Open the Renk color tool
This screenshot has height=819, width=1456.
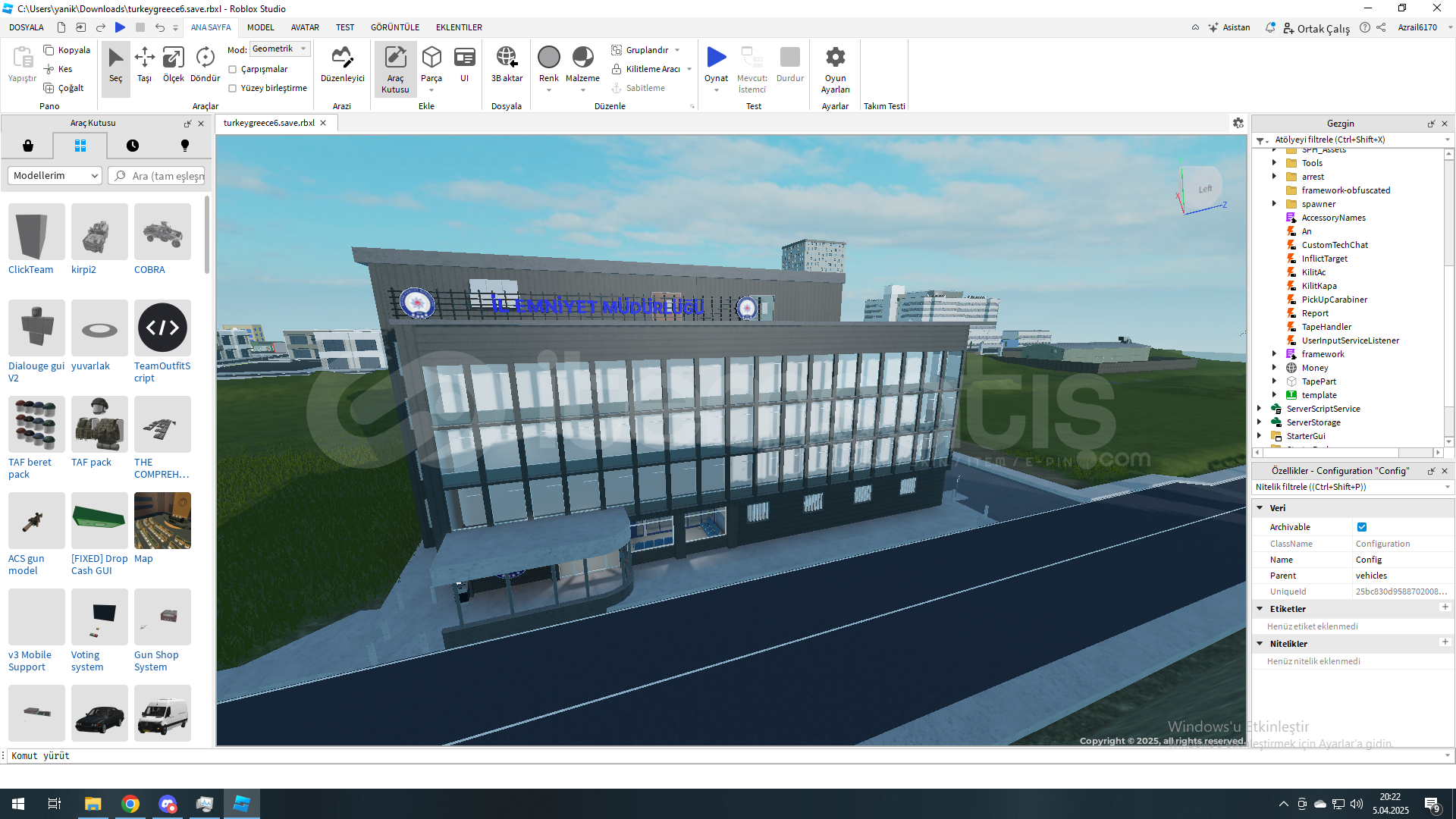[x=549, y=65]
